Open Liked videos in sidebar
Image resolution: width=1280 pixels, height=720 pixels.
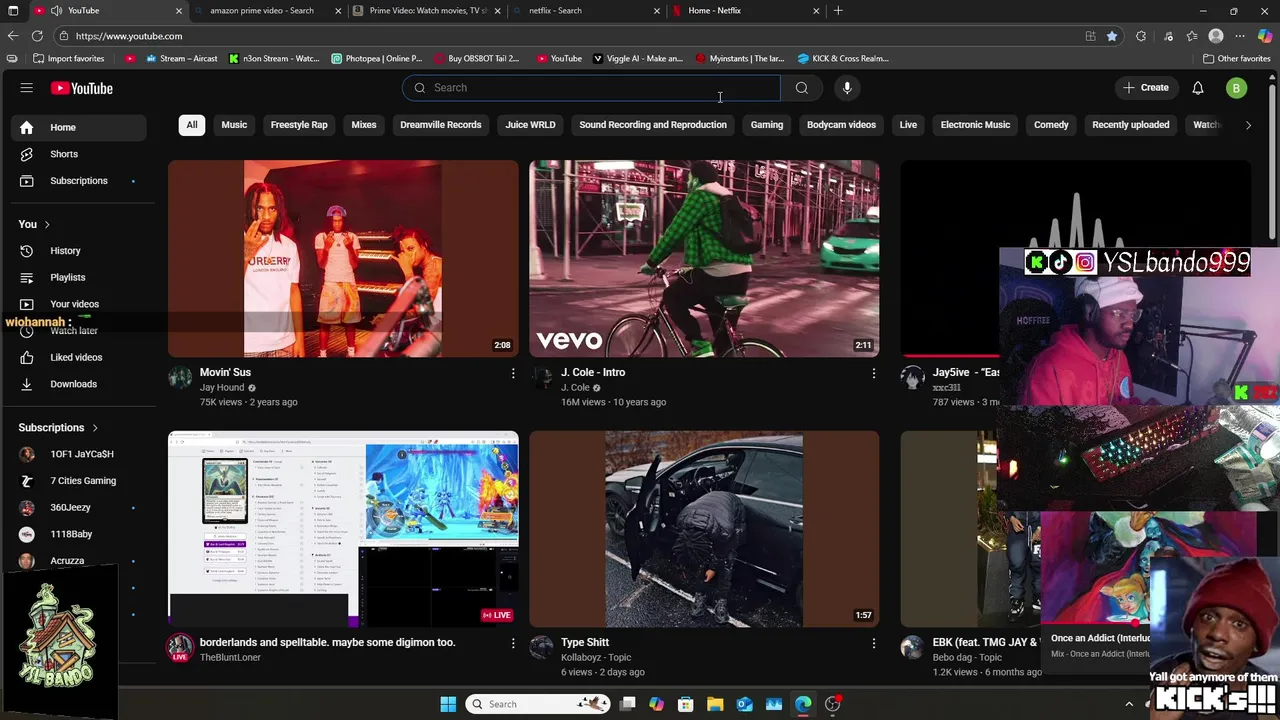78,357
